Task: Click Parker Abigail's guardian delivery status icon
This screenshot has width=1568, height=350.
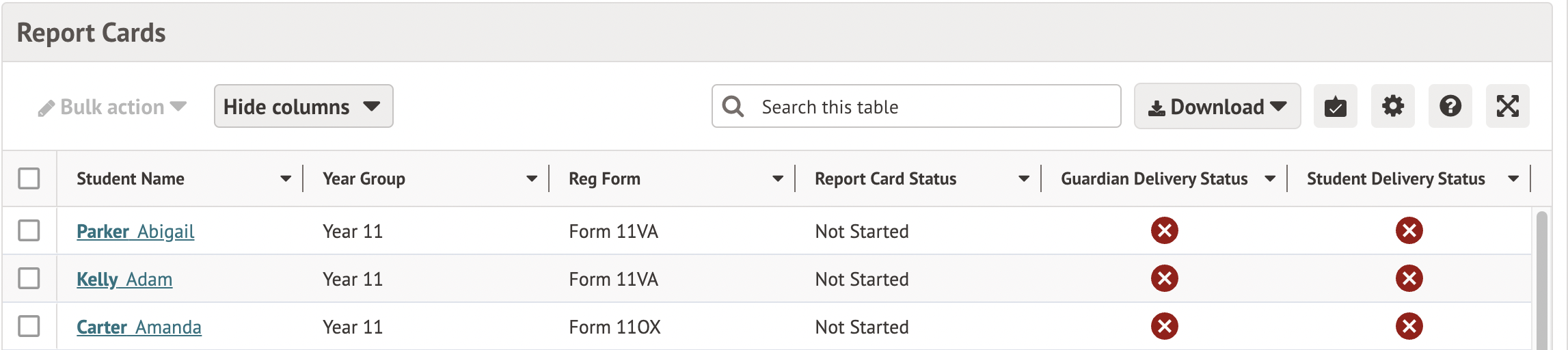Action: [1164, 231]
